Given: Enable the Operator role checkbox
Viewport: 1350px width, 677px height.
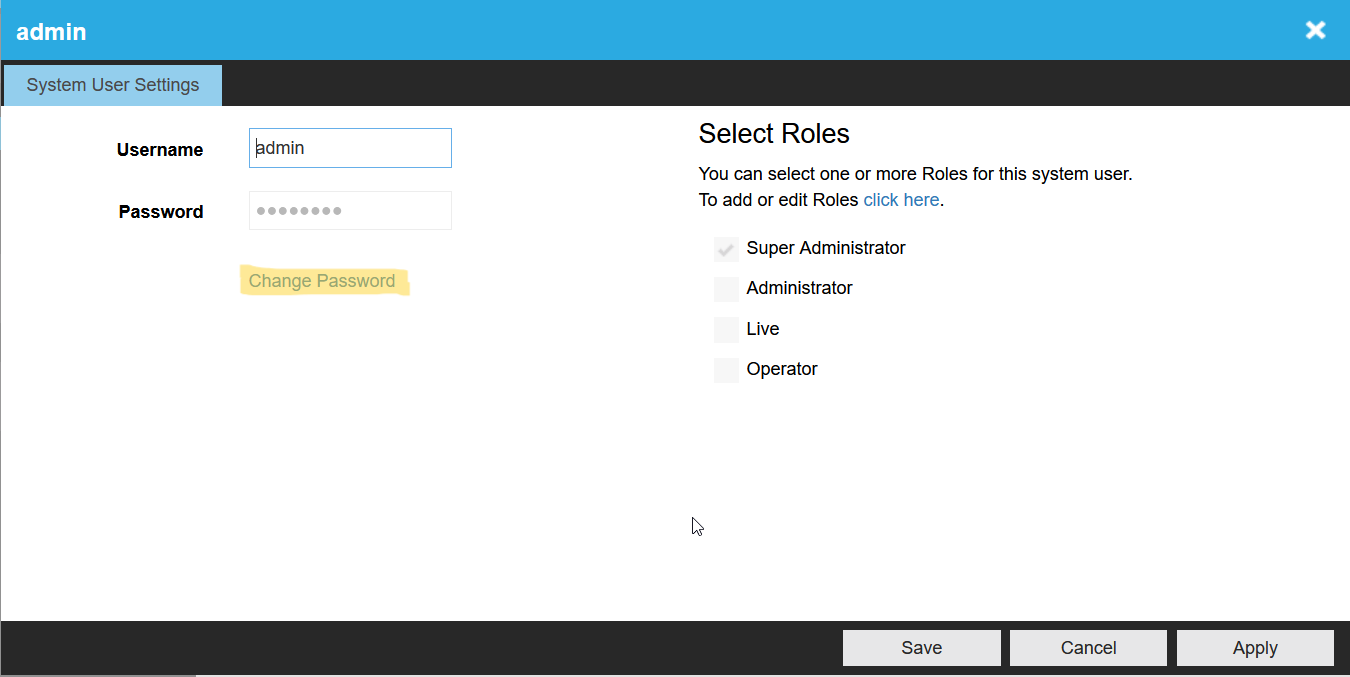Looking at the screenshot, I should [x=726, y=369].
